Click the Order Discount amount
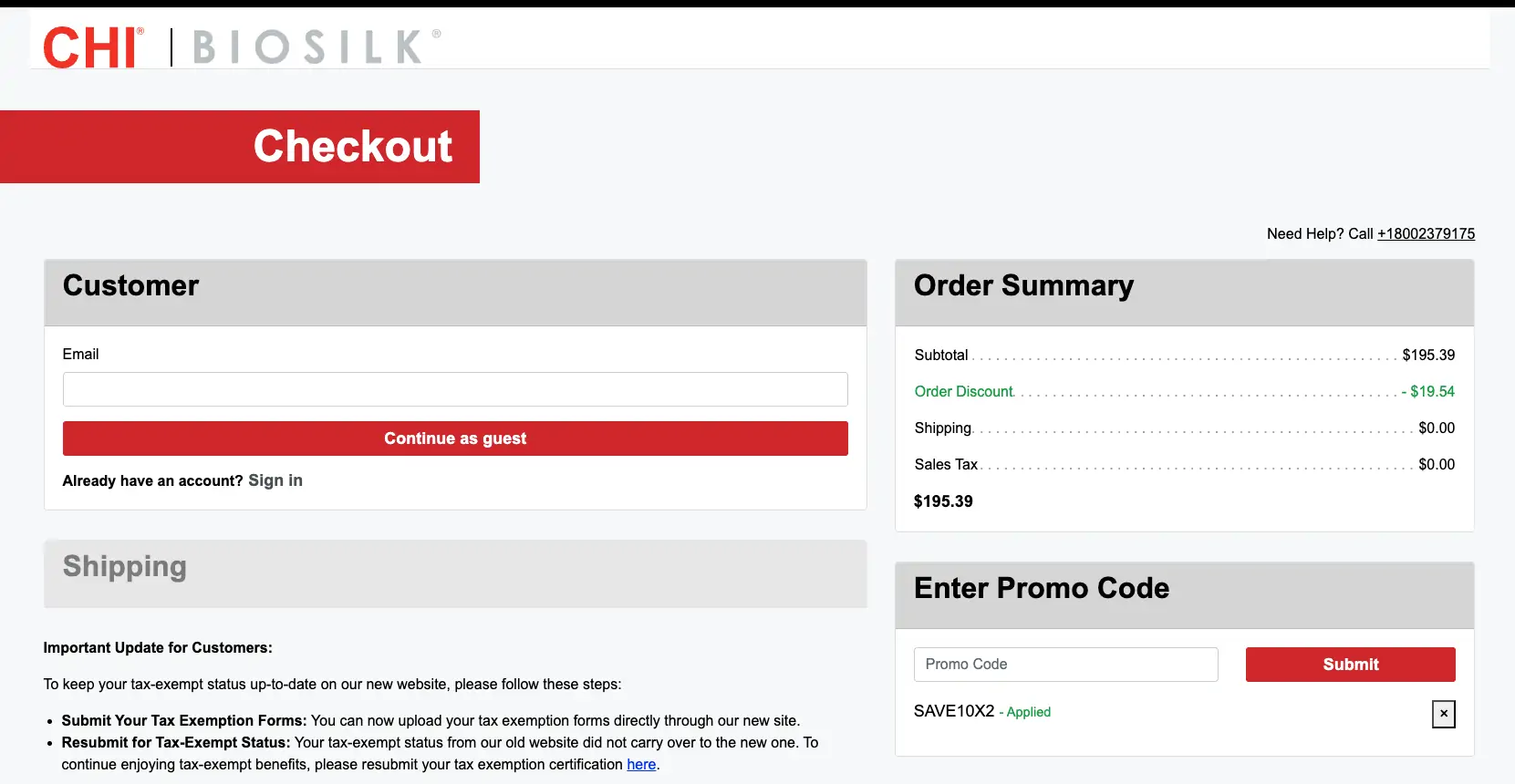1515x784 pixels. tap(1431, 391)
